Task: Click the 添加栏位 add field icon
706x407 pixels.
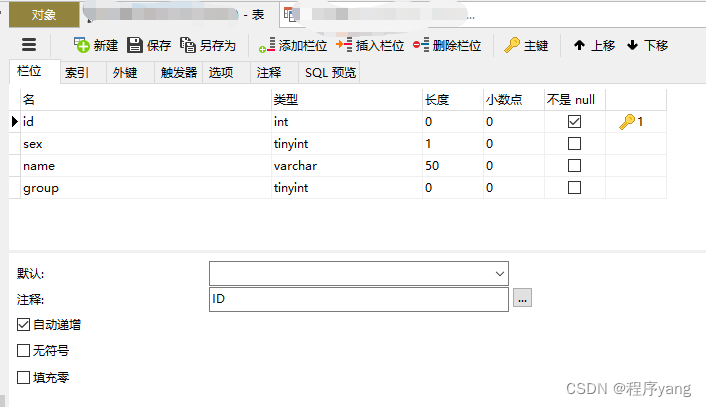Action: point(267,45)
